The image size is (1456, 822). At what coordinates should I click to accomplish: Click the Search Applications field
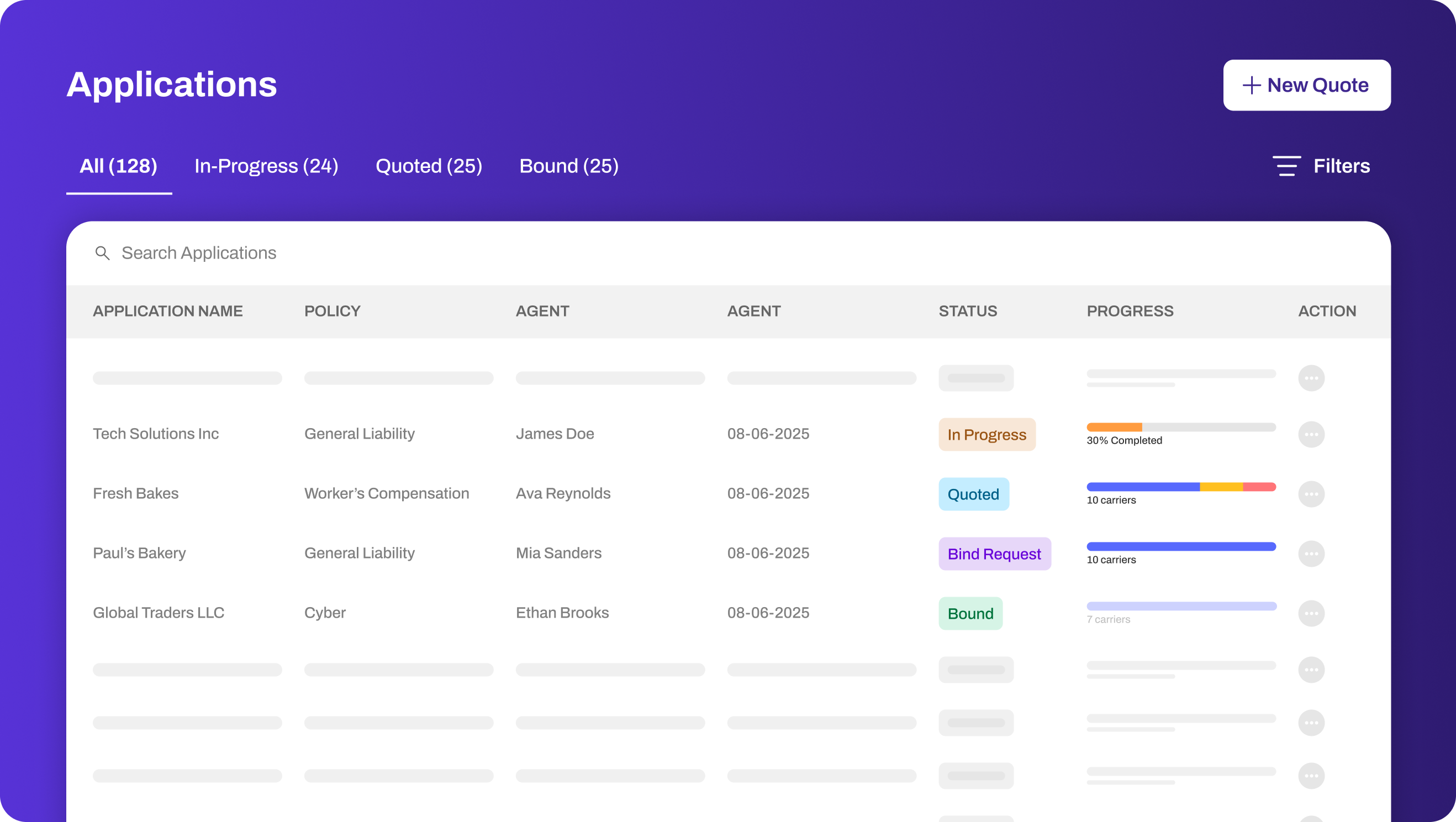pyautogui.click(x=199, y=252)
